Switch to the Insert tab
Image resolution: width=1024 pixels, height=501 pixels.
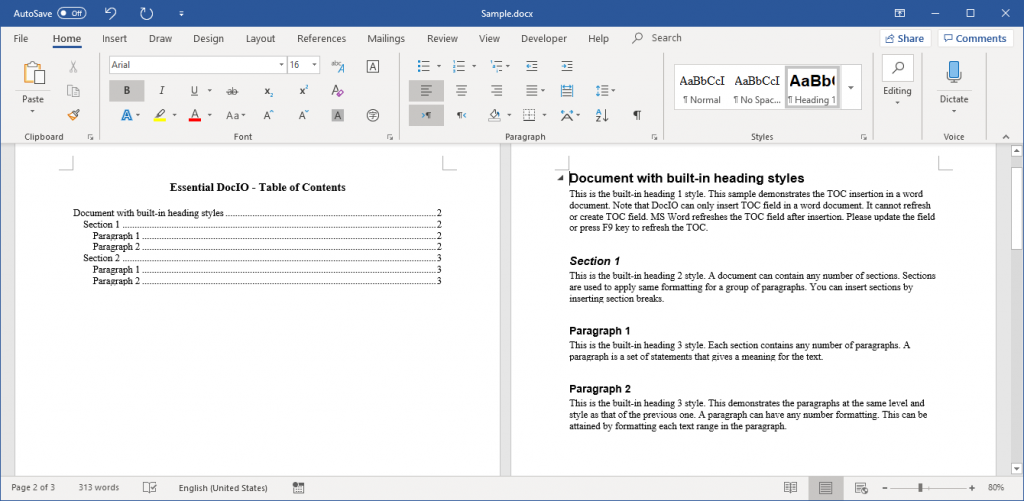click(x=114, y=38)
